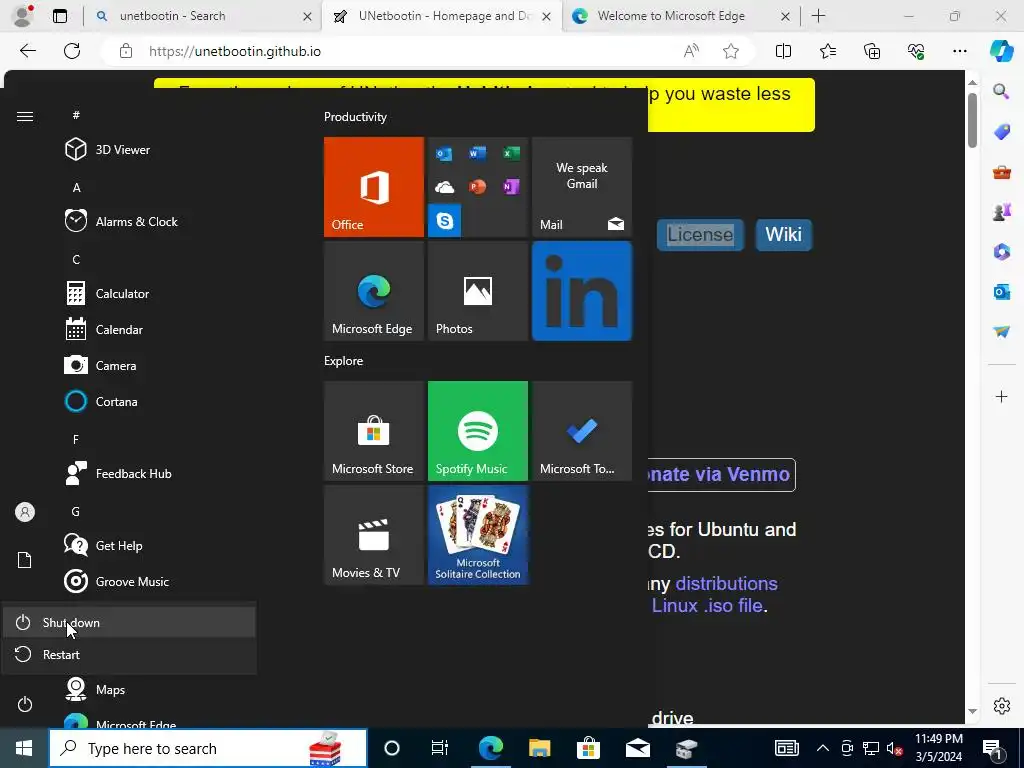Add a sidebar app with the plus icon
The image size is (1024, 768).
click(x=1001, y=396)
